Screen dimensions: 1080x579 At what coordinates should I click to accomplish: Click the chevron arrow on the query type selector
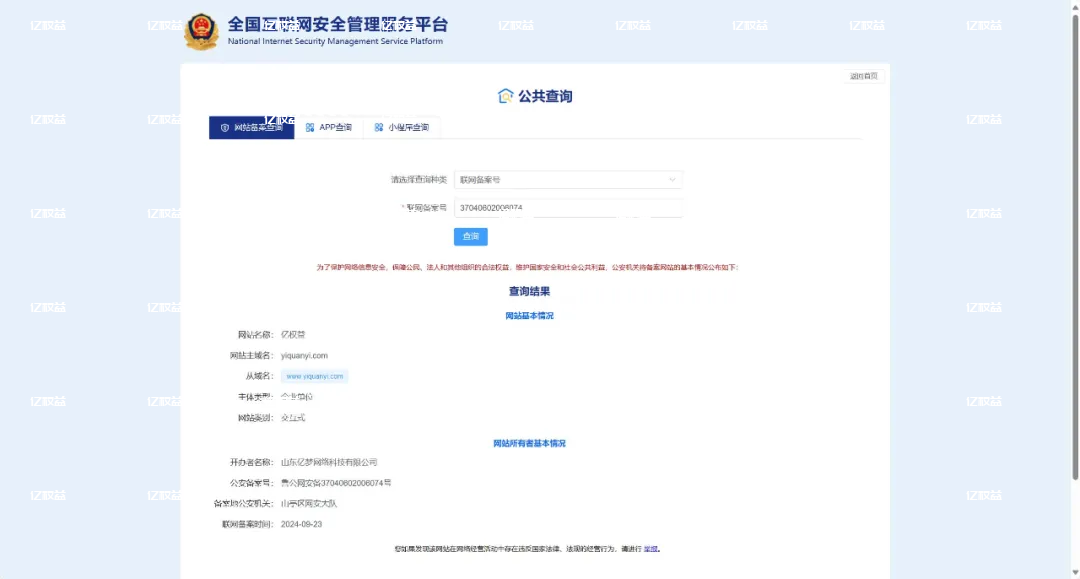pyautogui.click(x=671, y=180)
